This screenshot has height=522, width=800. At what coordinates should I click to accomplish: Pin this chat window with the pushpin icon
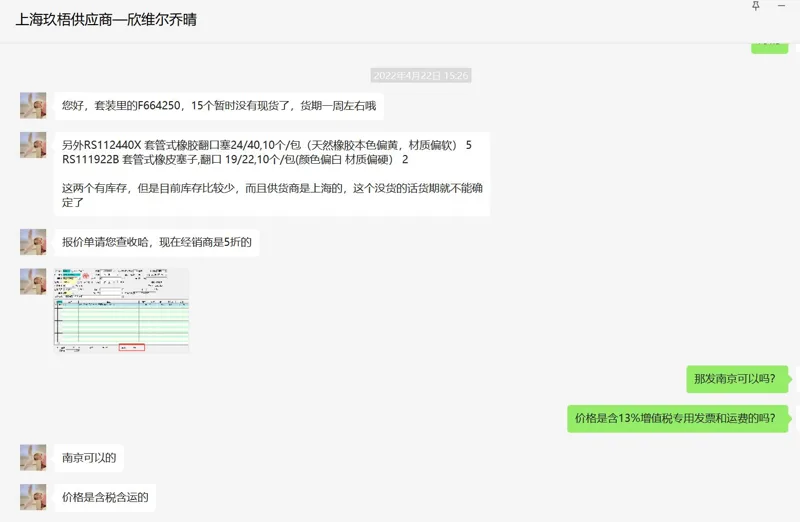756,6
